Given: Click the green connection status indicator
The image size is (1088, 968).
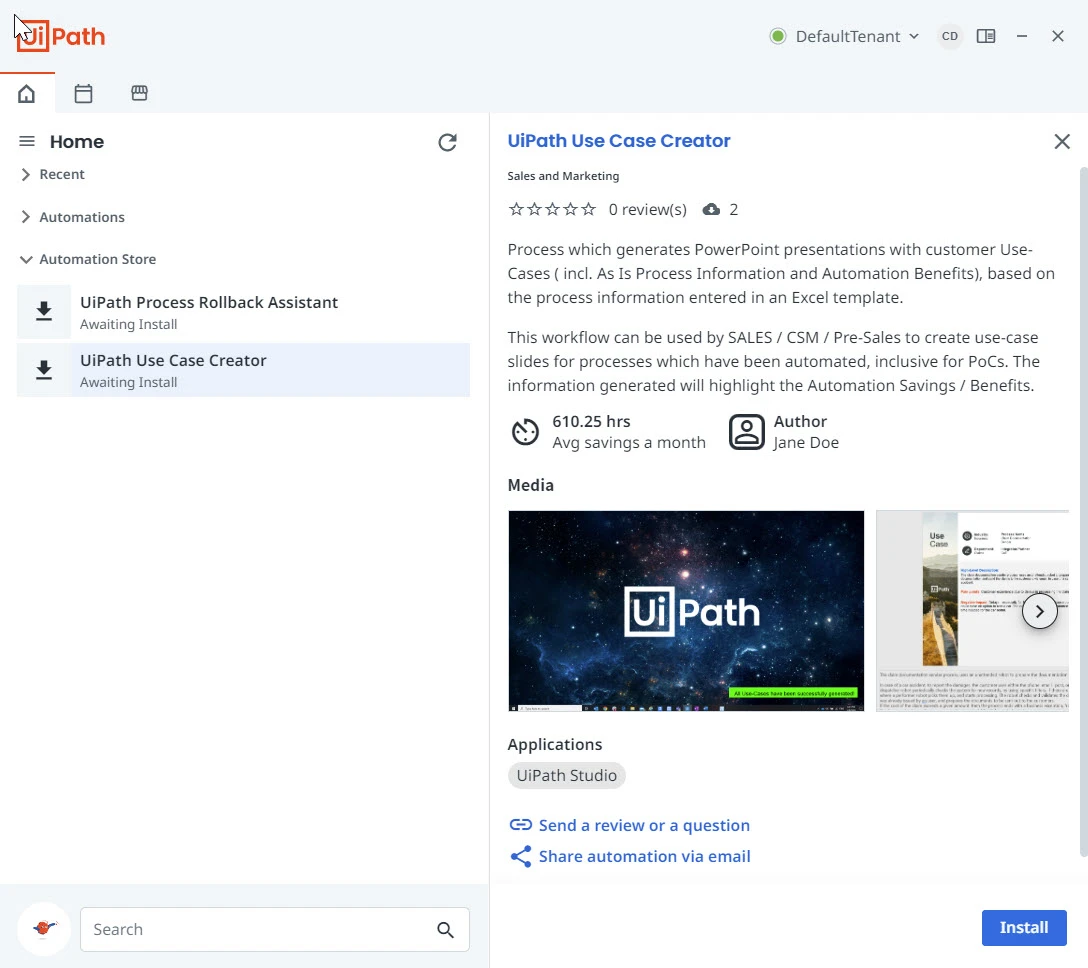Looking at the screenshot, I should 778,36.
